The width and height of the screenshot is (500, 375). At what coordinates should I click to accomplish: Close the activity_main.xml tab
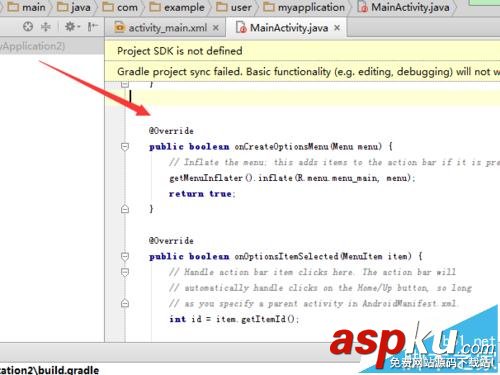[216, 28]
